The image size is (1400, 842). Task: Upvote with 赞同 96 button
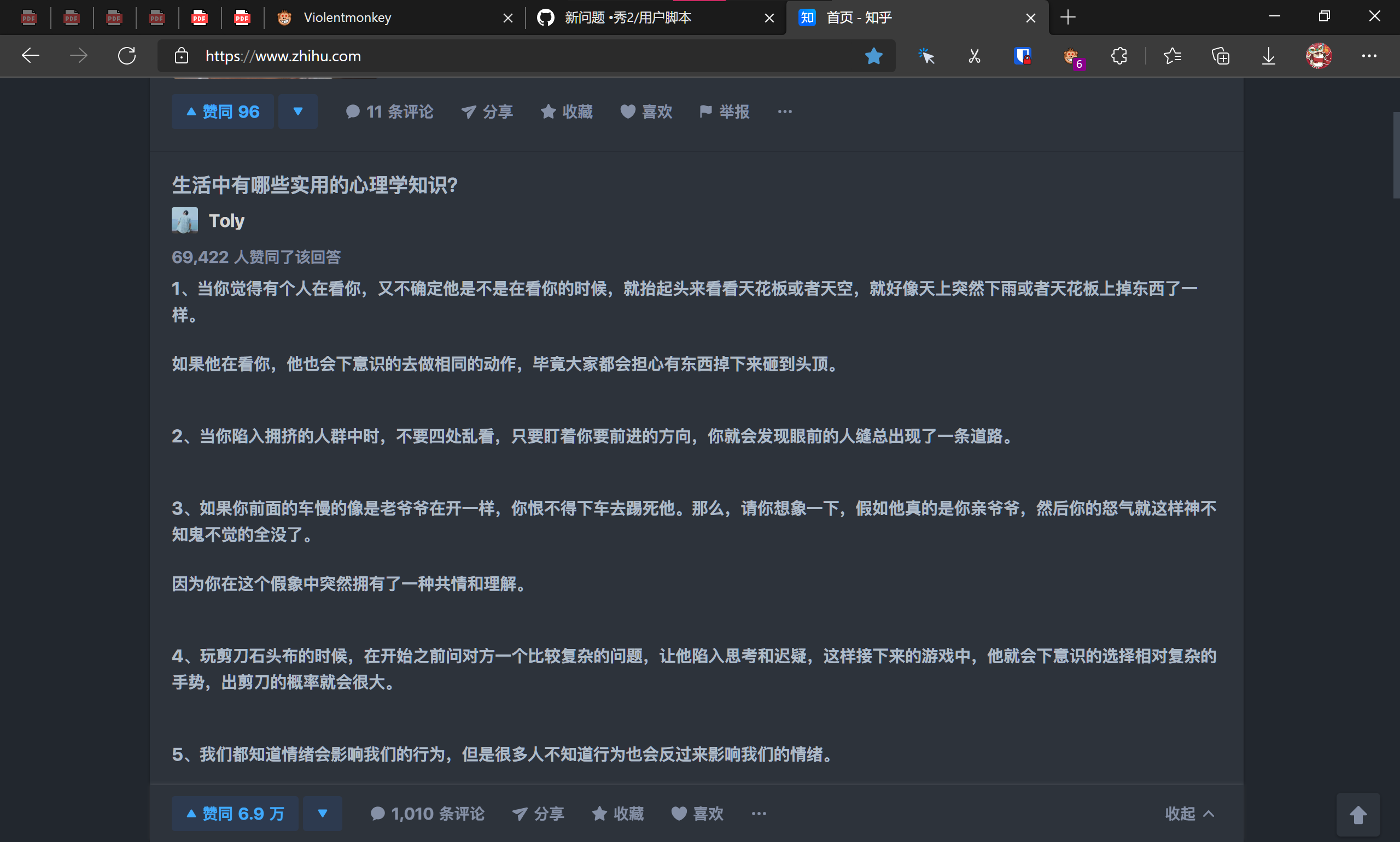223,111
